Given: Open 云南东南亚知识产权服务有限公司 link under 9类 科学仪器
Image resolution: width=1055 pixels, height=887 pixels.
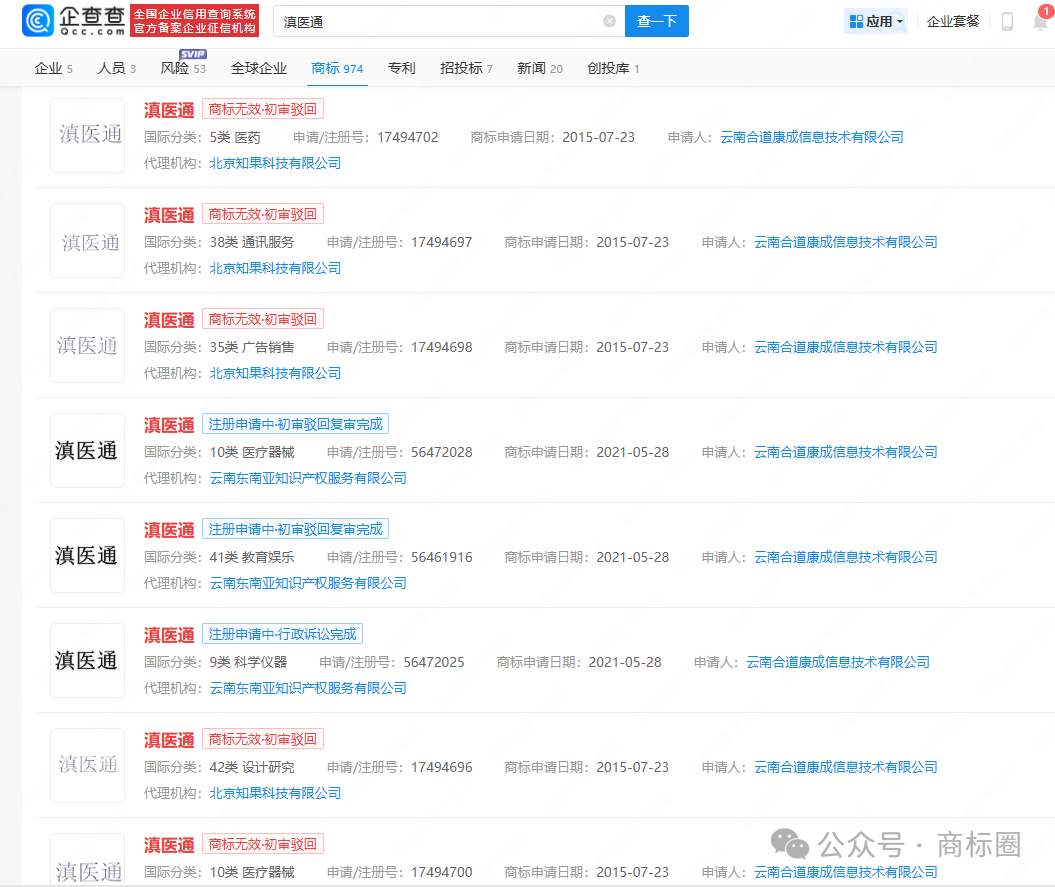Looking at the screenshot, I should 308,688.
